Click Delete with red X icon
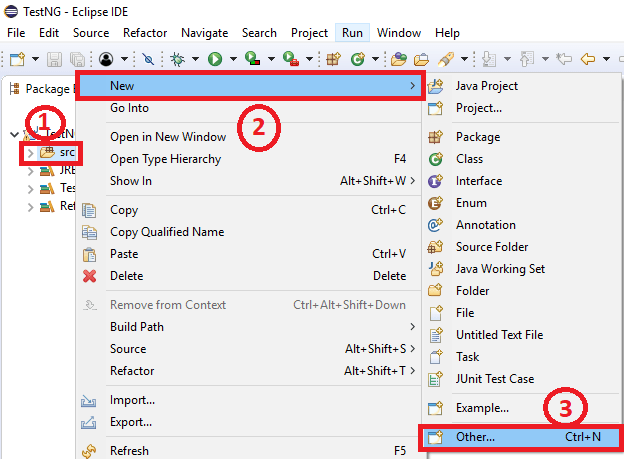Image resolution: width=624 pixels, height=459 pixels. pos(248,275)
